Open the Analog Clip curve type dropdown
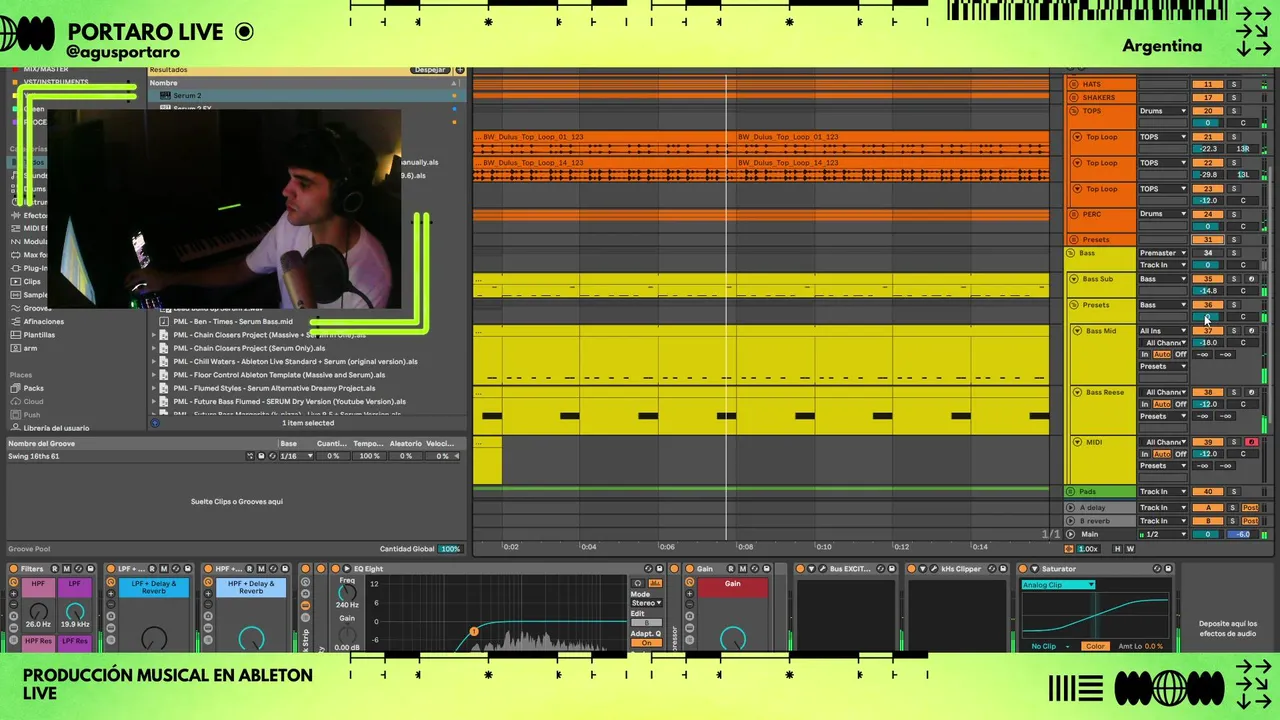Screen dimensions: 1280x720 point(1057,585)
